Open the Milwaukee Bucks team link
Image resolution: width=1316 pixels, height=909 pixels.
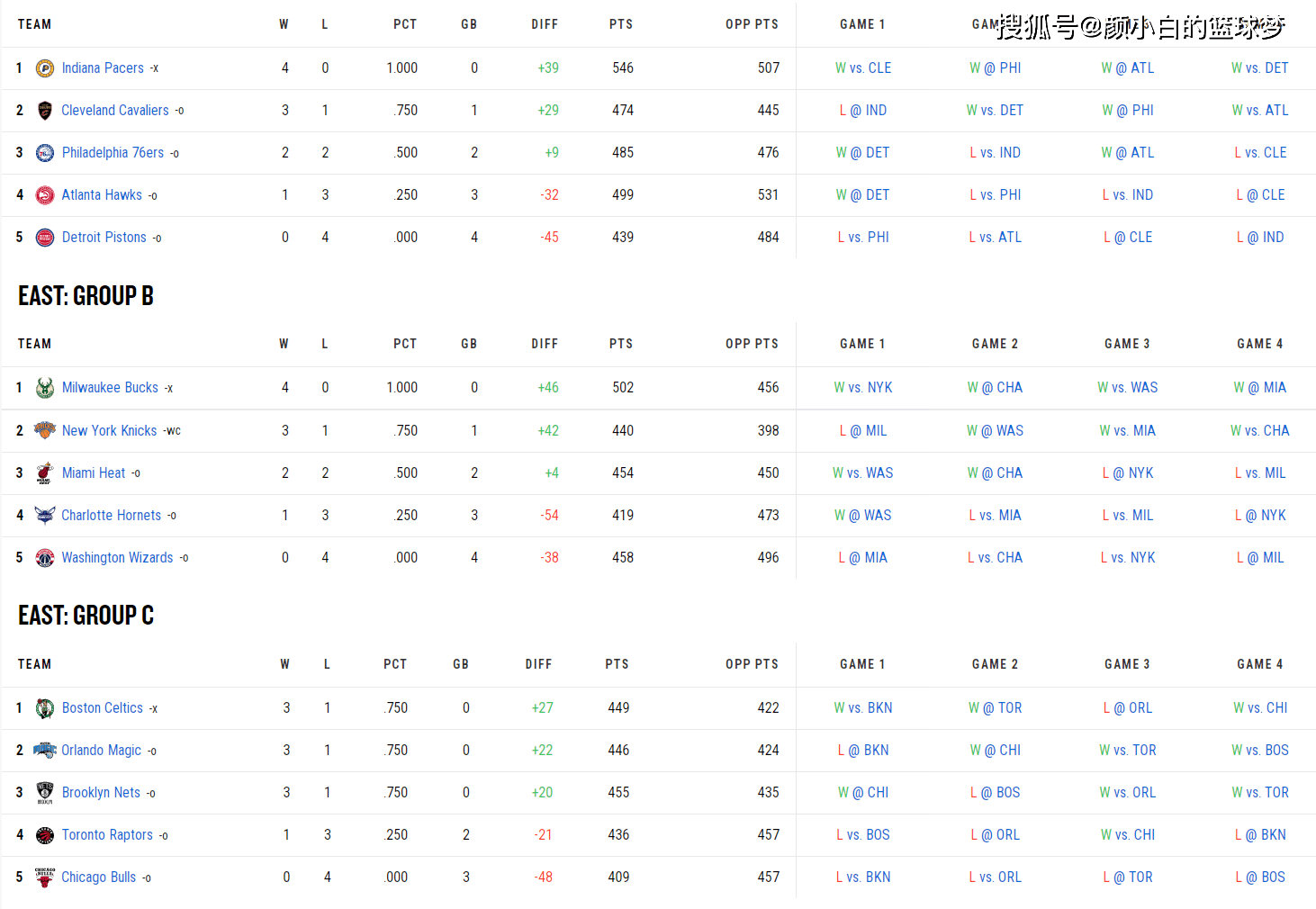click(110, 388)
